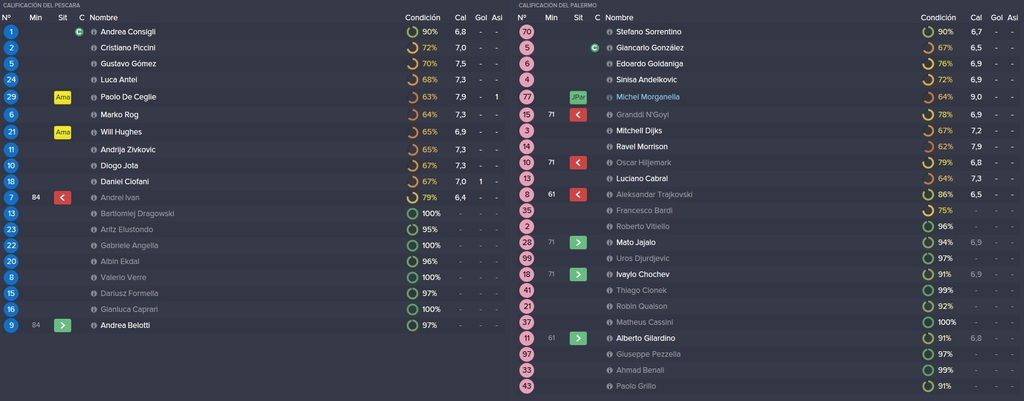This screenshot has width=1024, height=401.
Task: Sort Pescara table by Condición column
Action: point(423,18)
